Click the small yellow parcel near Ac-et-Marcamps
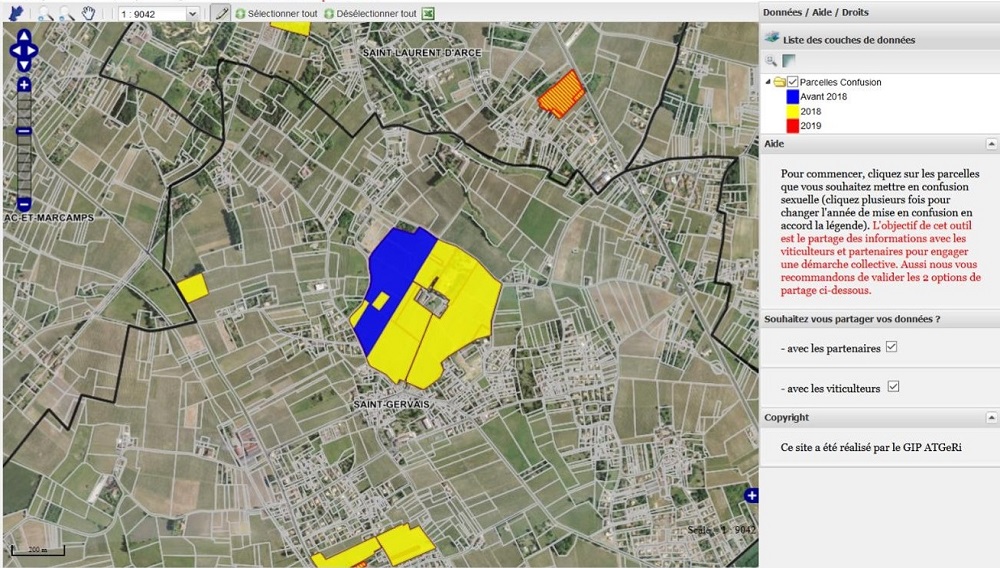 click(192, 288)
